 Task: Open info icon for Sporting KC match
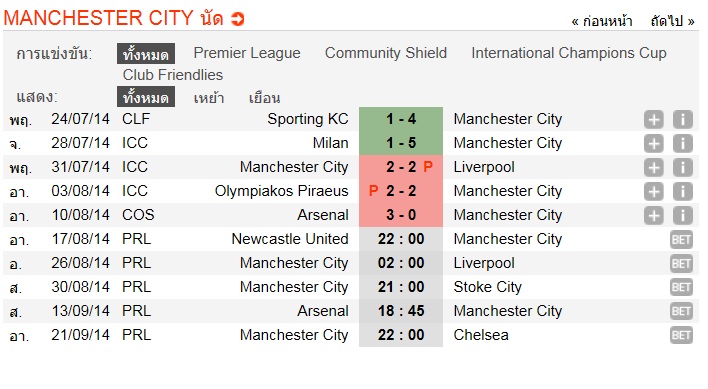pos(683,120)
